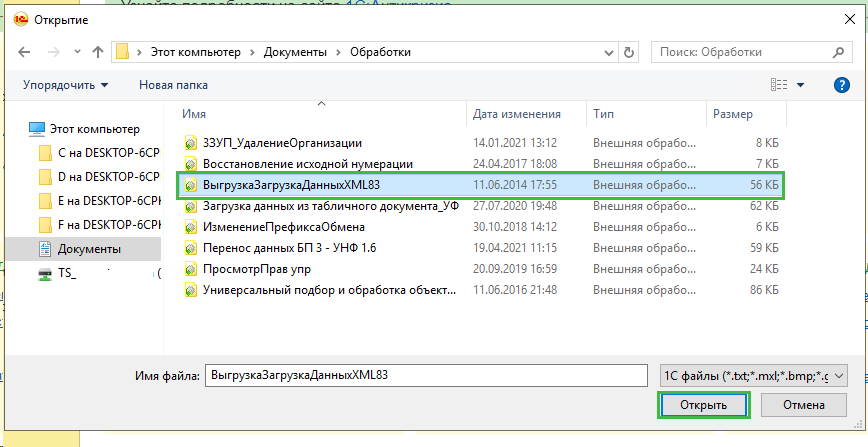Click TS_ network drive icon
The height and width of the screenshot is (447, 868).
click(x=45, y=274)
